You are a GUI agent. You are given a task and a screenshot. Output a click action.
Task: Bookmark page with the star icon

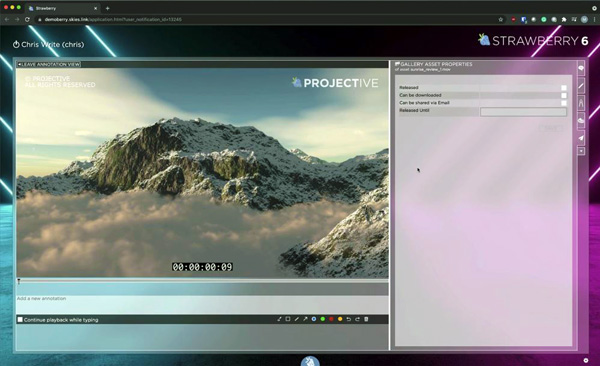click(x=501, y=19)
